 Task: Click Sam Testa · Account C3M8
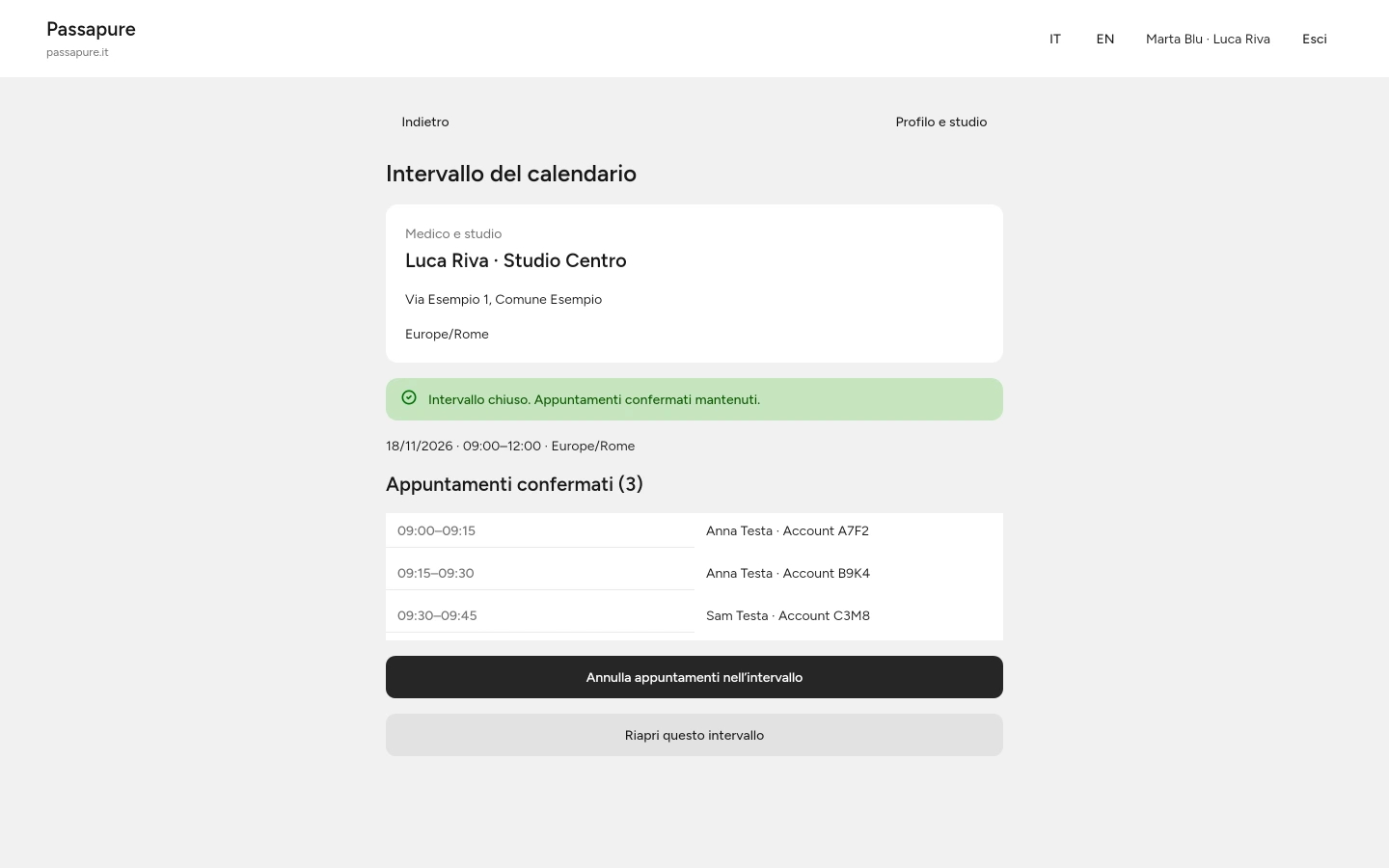[788, 615]
